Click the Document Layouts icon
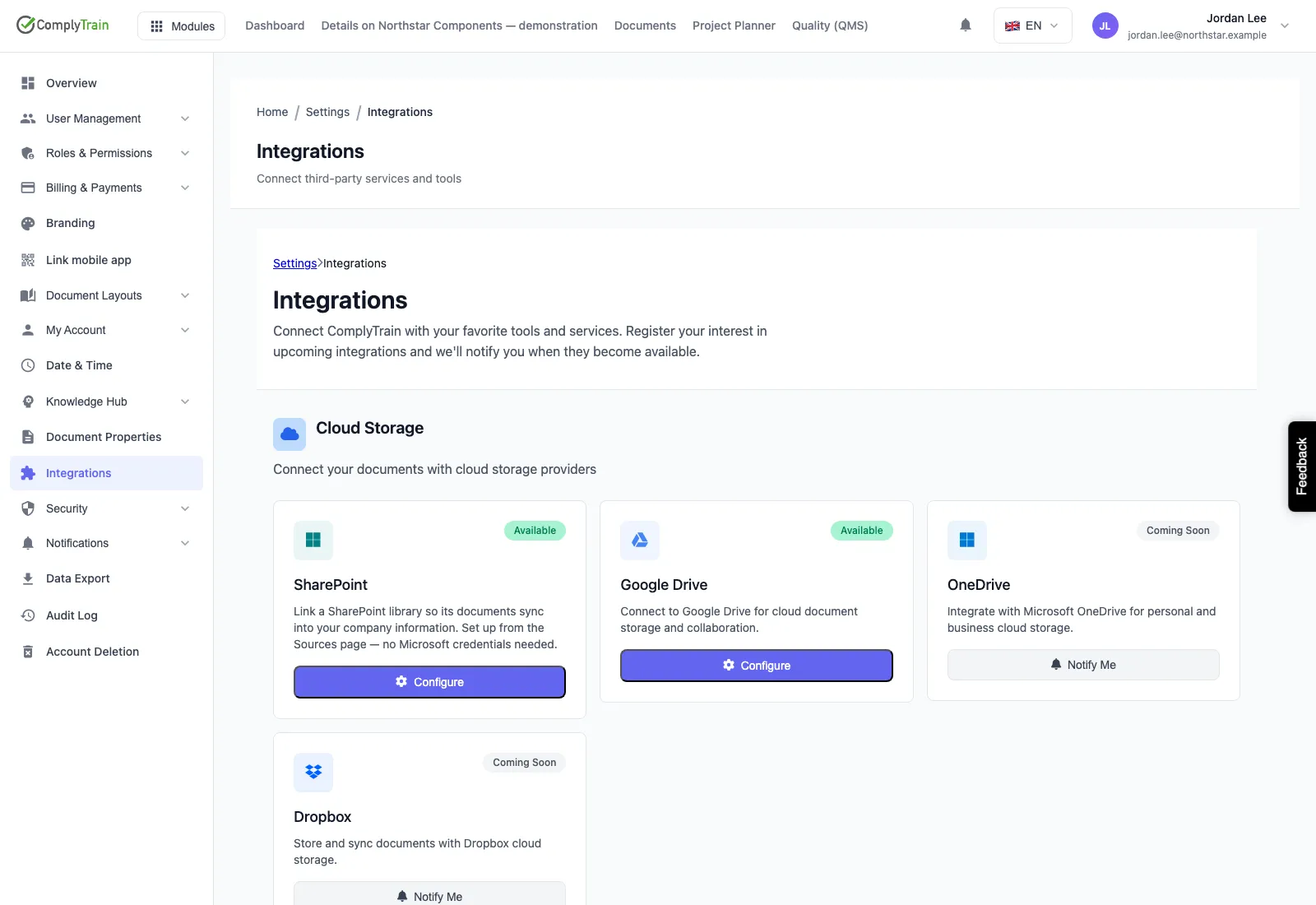 pyautogui.click(x=28, y=295)
